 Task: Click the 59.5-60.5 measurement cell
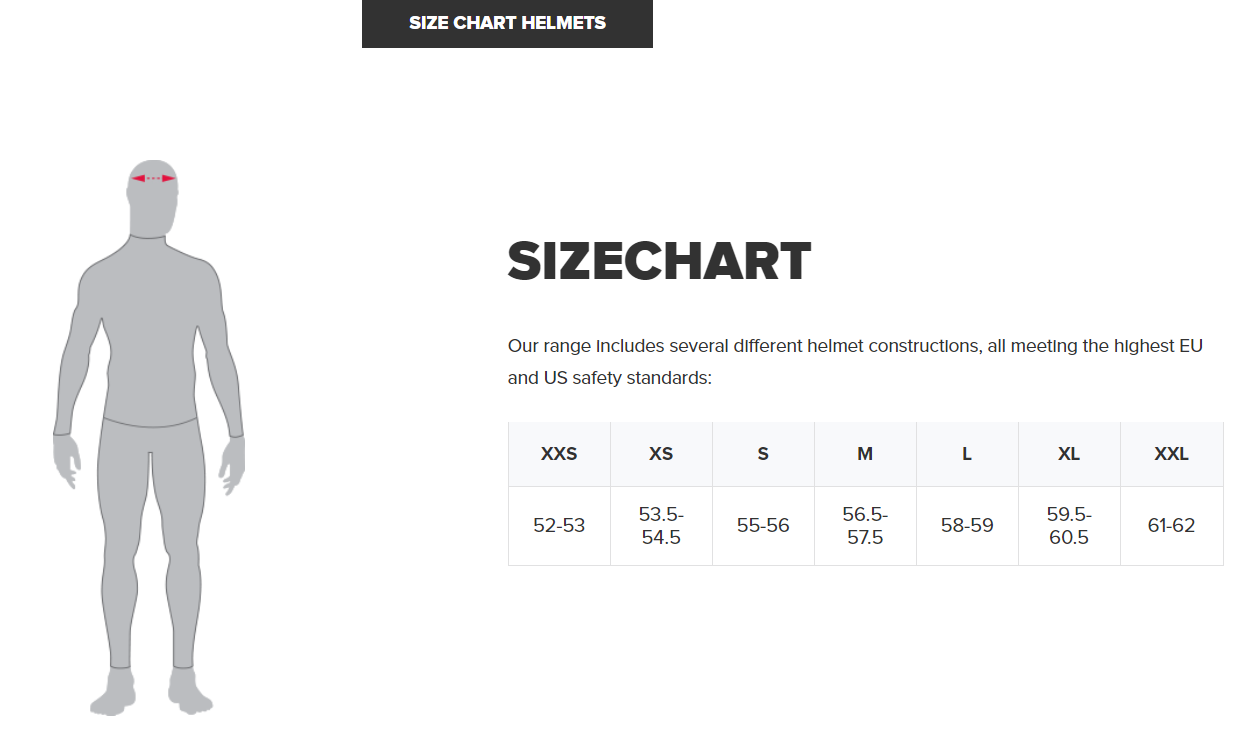tap(1069, 525)
